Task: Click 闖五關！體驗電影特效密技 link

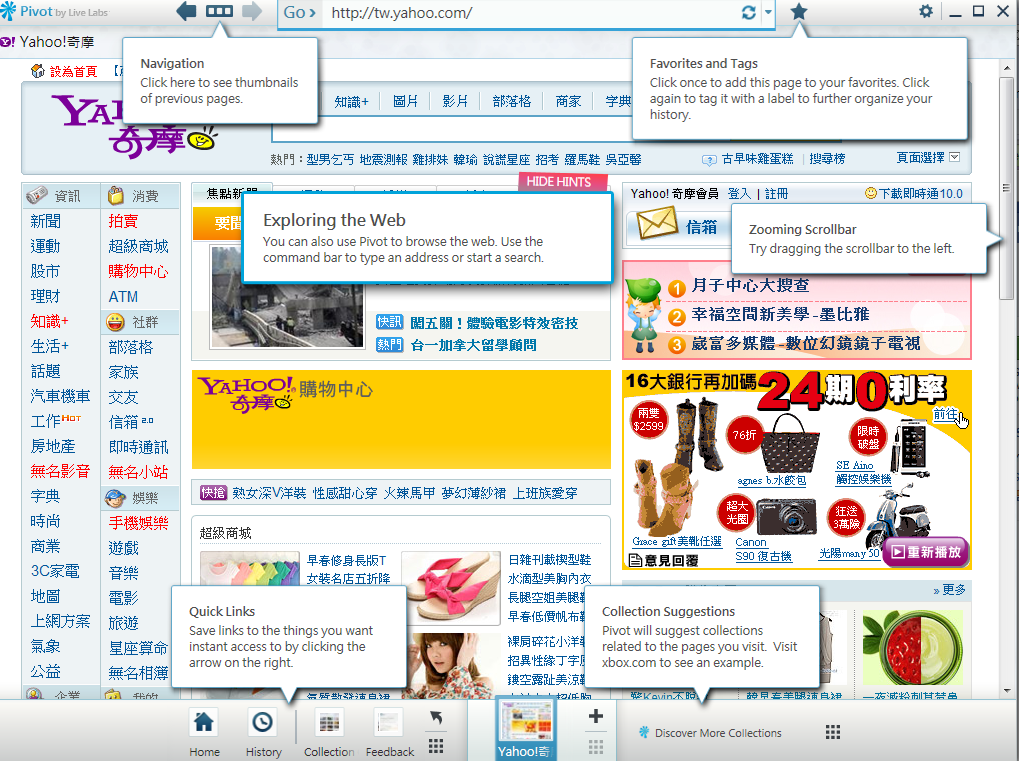Action: 495,323
